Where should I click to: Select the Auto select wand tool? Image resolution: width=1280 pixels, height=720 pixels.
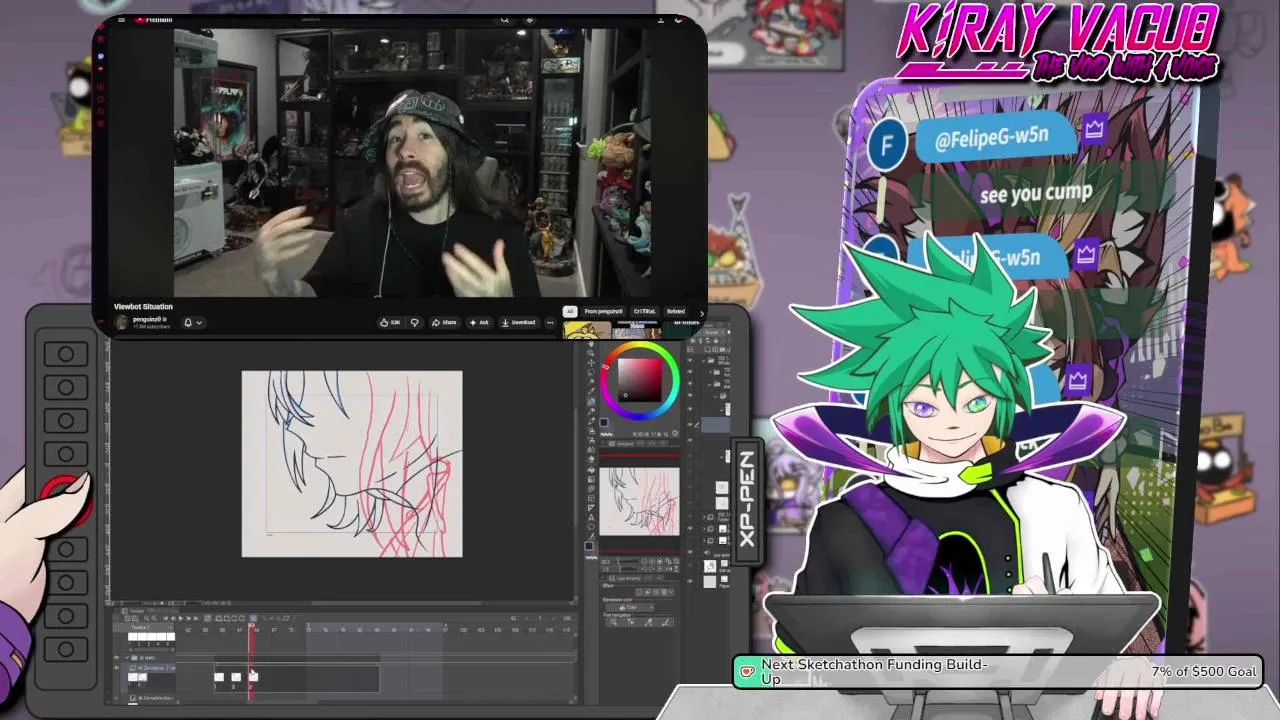(x=591, y=381)
